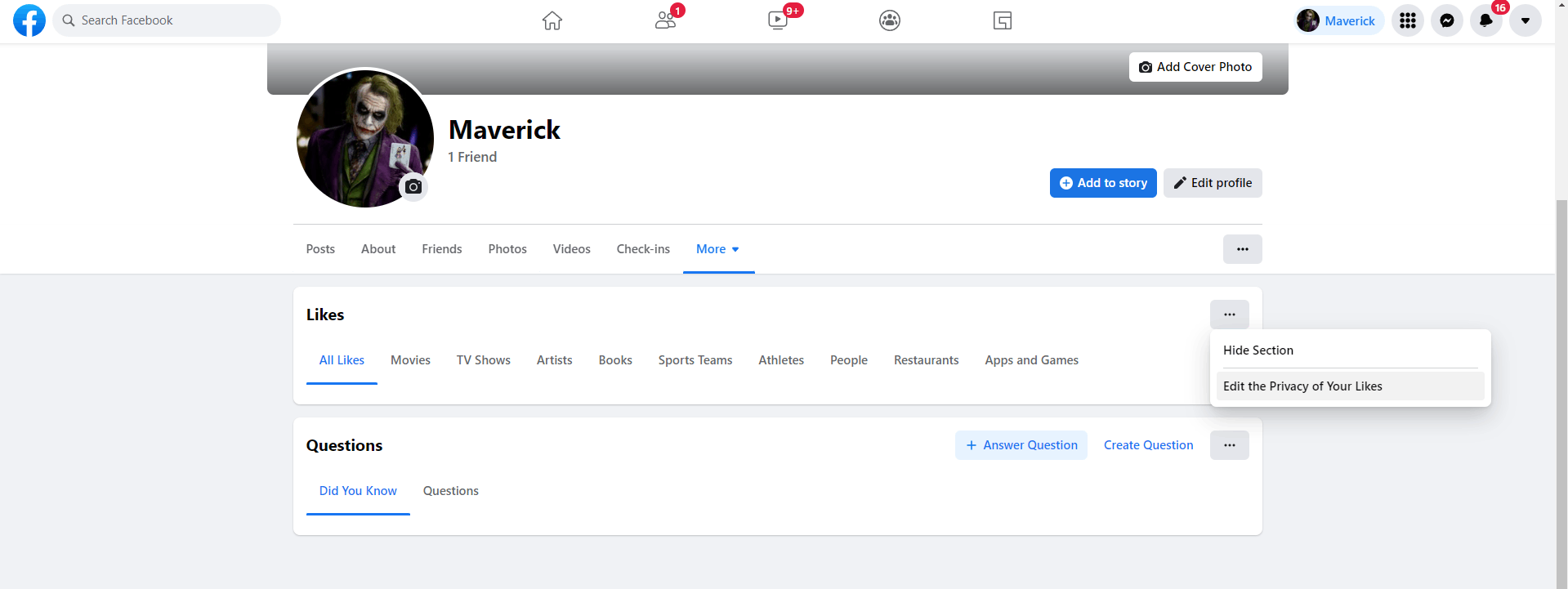1568x589 pixels.
Task: Open the Videos tab
Action: (x=571, y=249)
